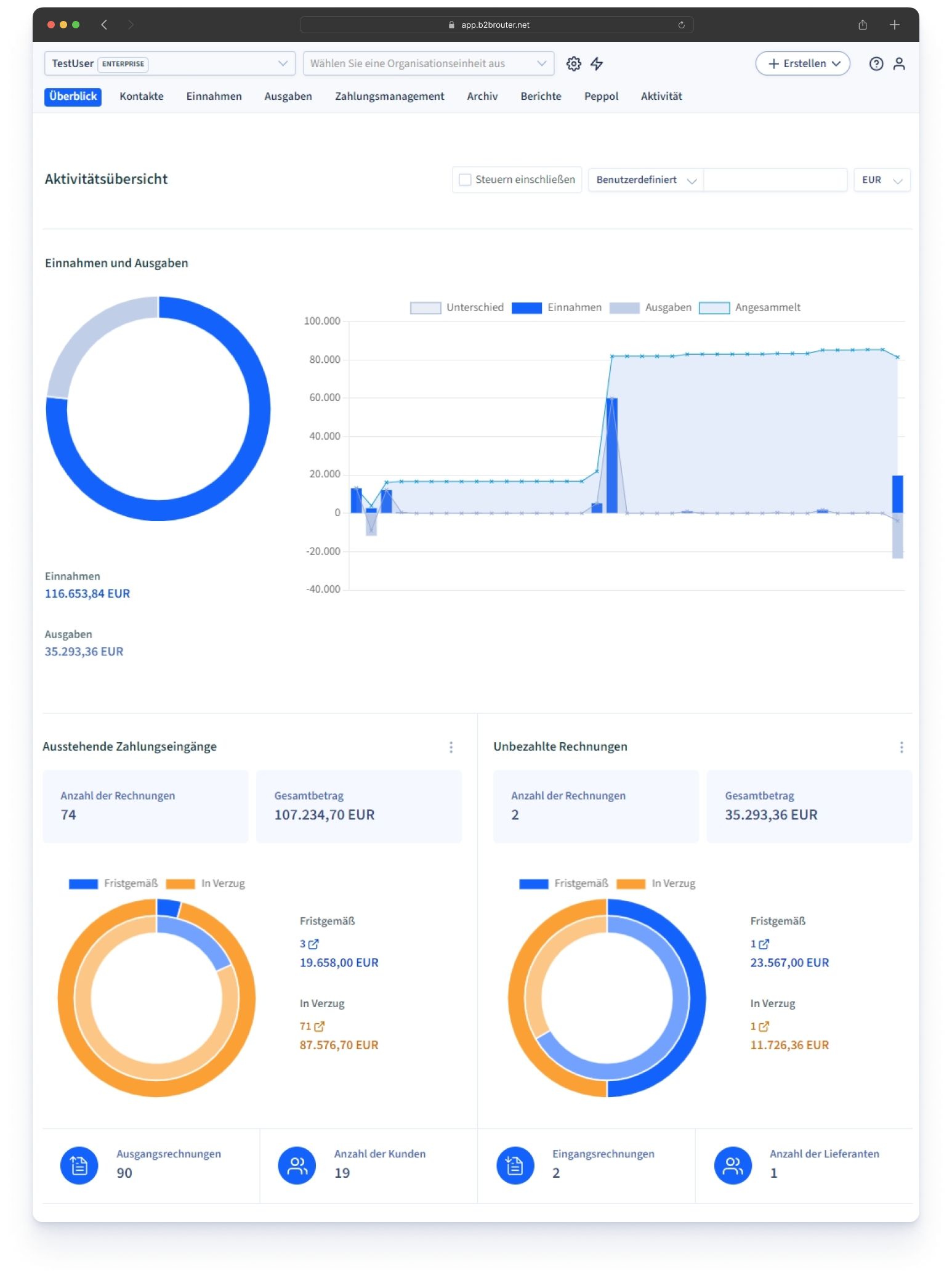Reload the page in address bar

[681, 25]
